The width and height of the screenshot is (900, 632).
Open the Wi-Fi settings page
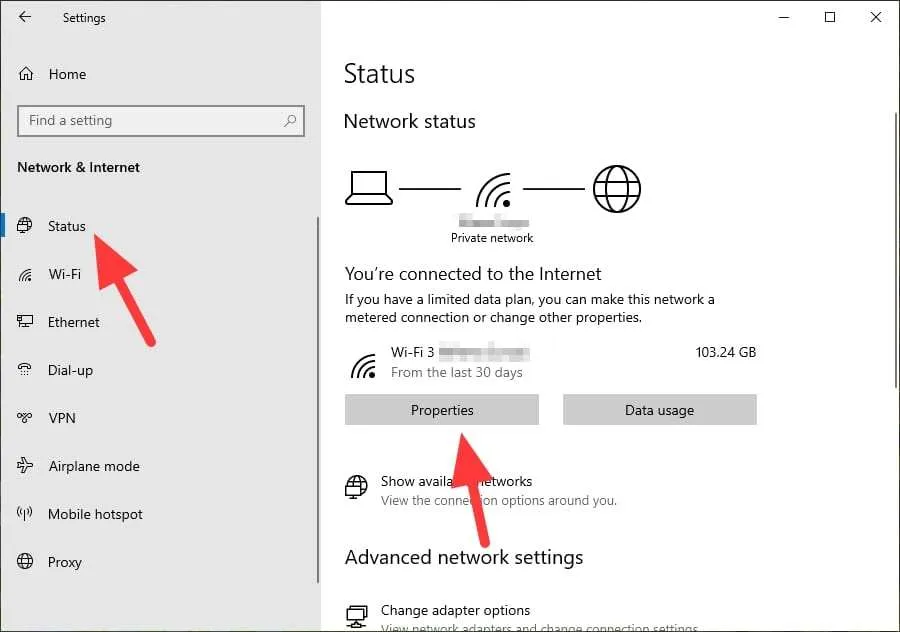click(x=64, y=274)
